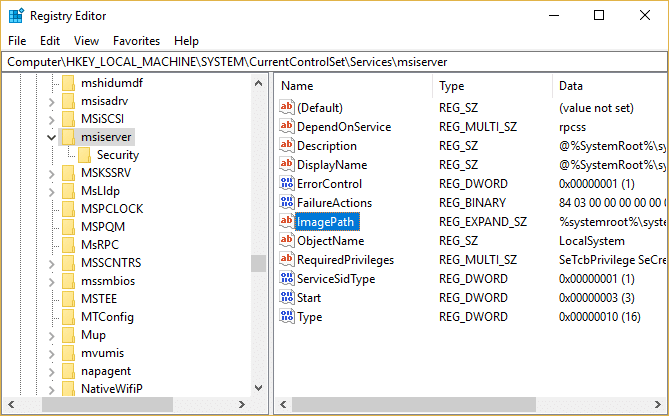Expand the napagent registry key
Screen dimensions: 669x416
point(52,370)
